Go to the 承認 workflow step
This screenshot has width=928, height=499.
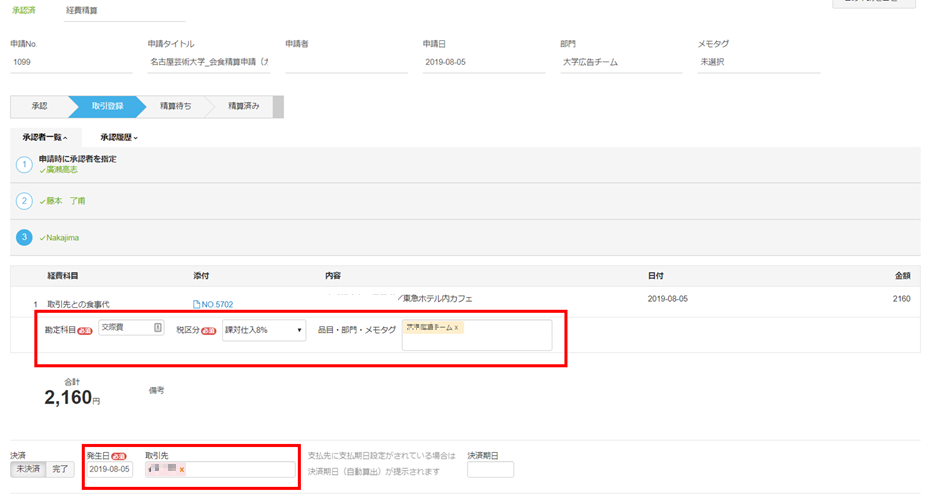coord(39,106)
